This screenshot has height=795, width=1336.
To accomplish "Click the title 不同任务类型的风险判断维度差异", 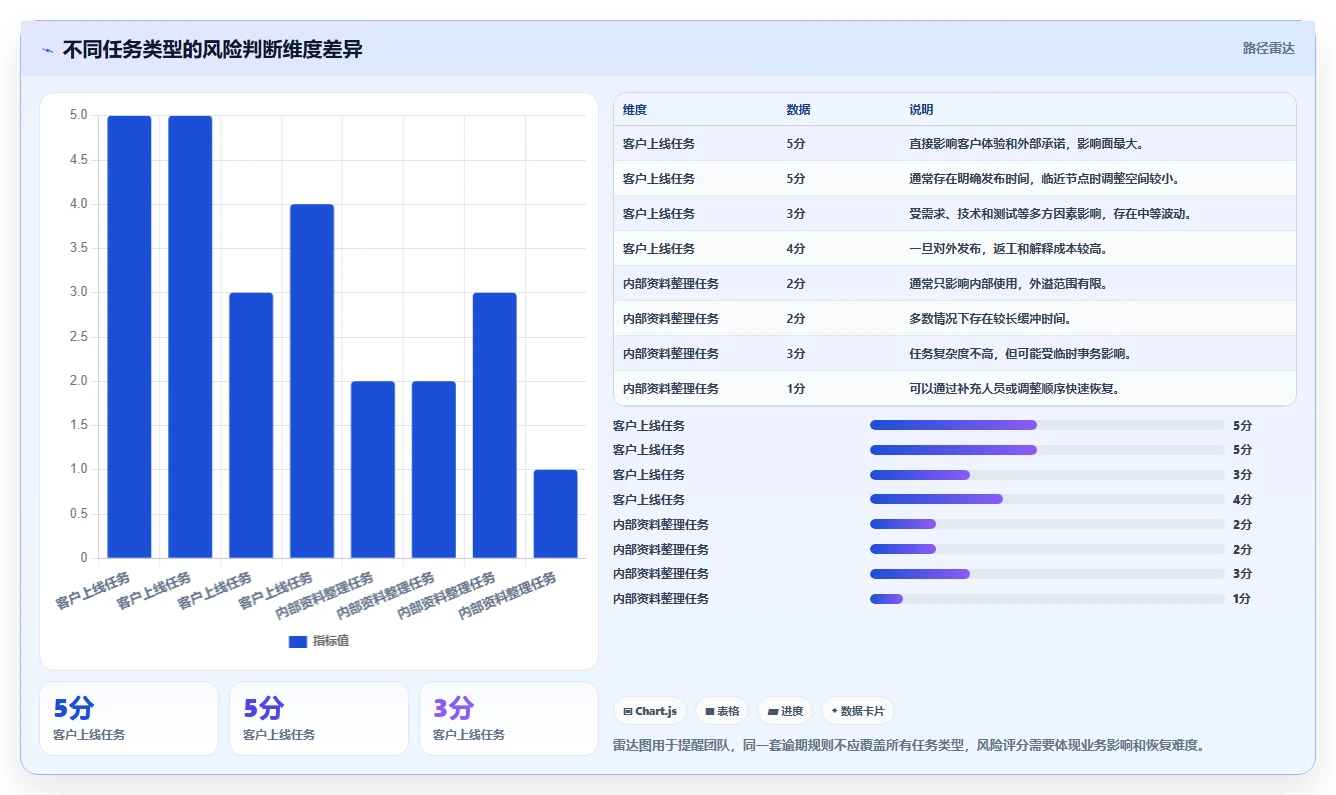I will coord(213,49).
